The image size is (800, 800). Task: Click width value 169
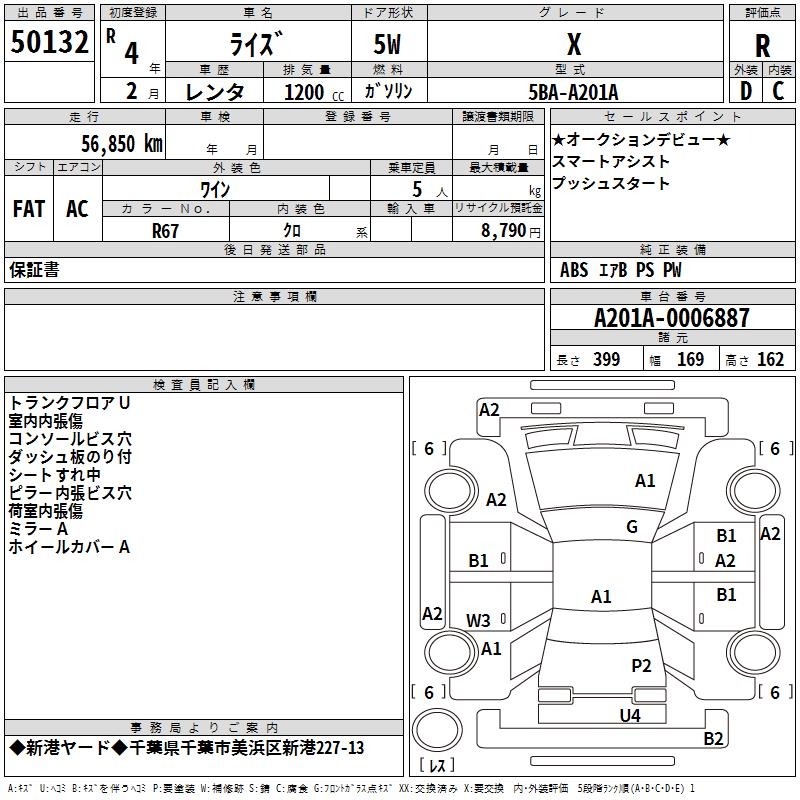[690, 360]
